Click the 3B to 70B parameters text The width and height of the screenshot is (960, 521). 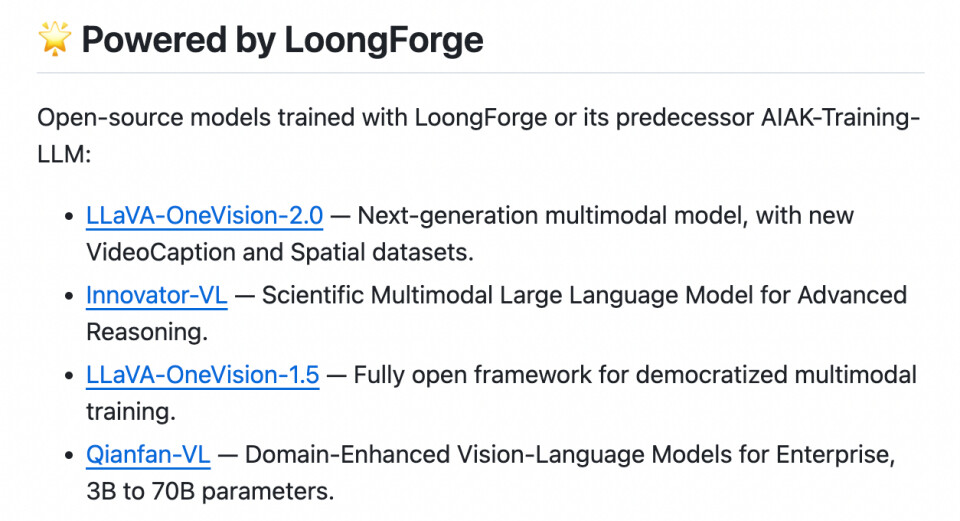coord(210,491)
